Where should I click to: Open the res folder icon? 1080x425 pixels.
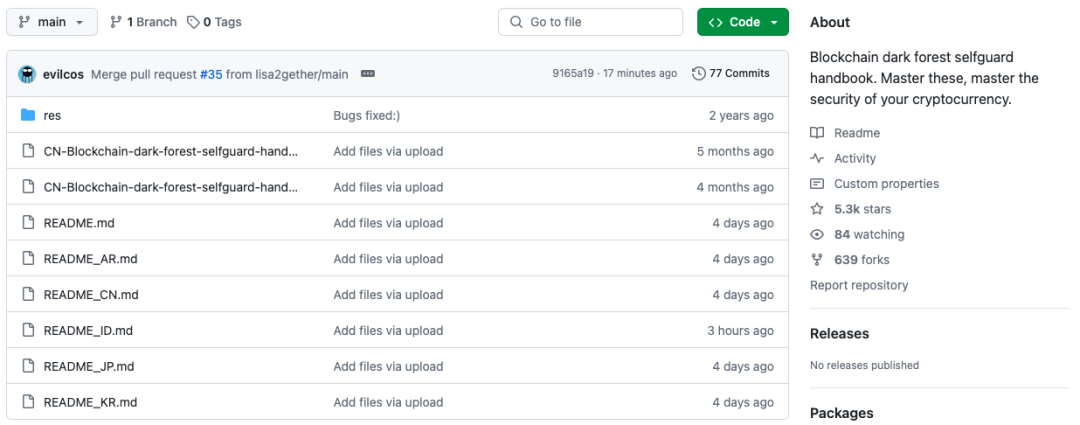click(28, 115)
